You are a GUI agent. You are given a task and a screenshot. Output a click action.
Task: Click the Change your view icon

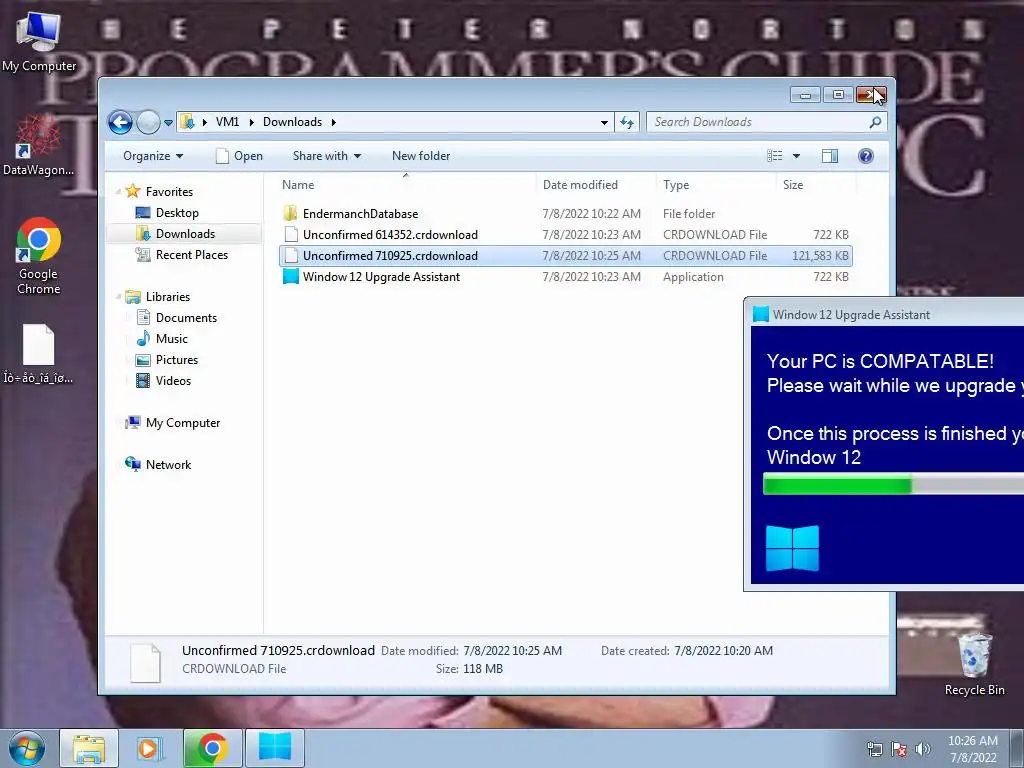point(775,156)
